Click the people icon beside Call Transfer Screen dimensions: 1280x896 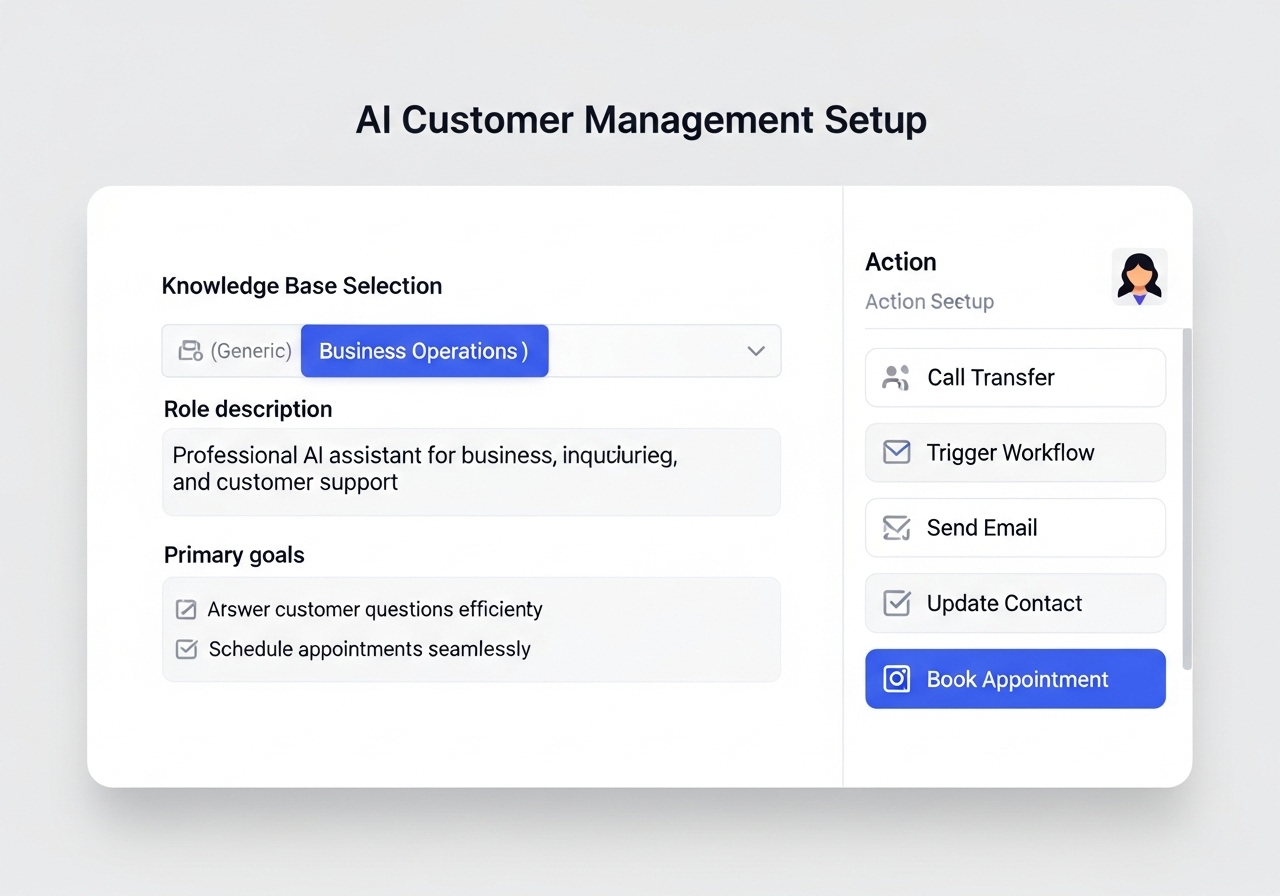896,377
